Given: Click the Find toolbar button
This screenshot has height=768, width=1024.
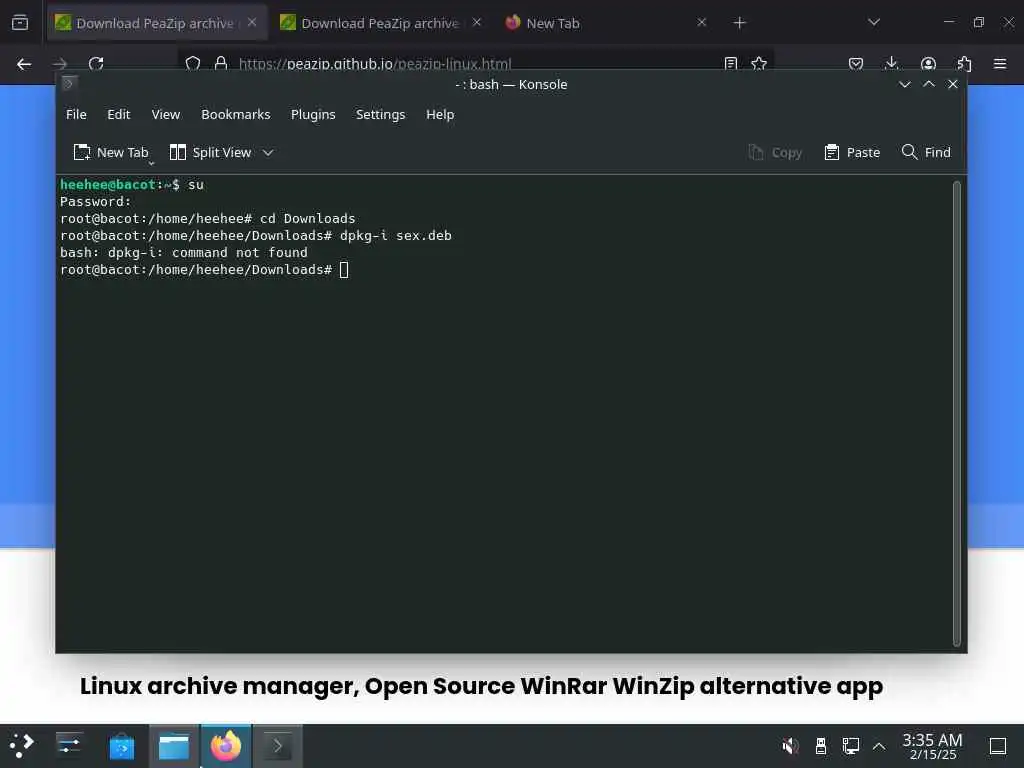Looking at the screenshot, I should pyautogui.click(x=926, y=152).
